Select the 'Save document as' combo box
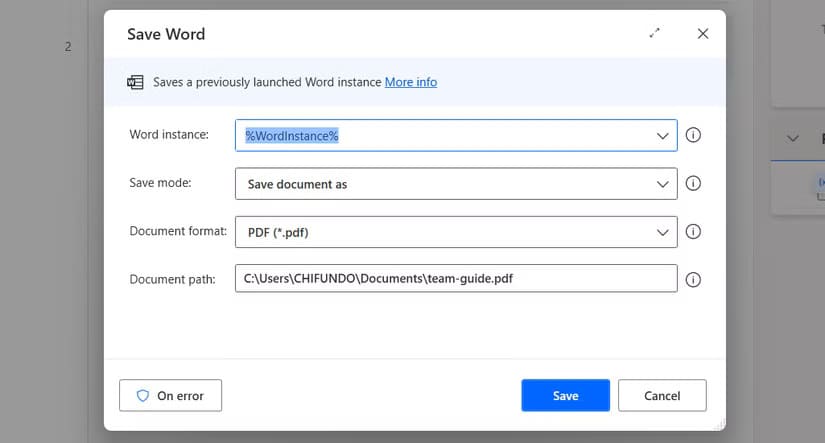The image size is (825, 443). (456, 184)
